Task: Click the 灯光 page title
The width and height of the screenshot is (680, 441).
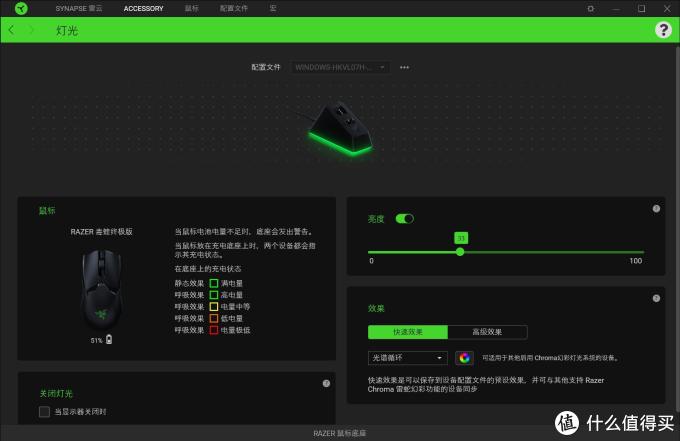Action: [x=67, y=30]
